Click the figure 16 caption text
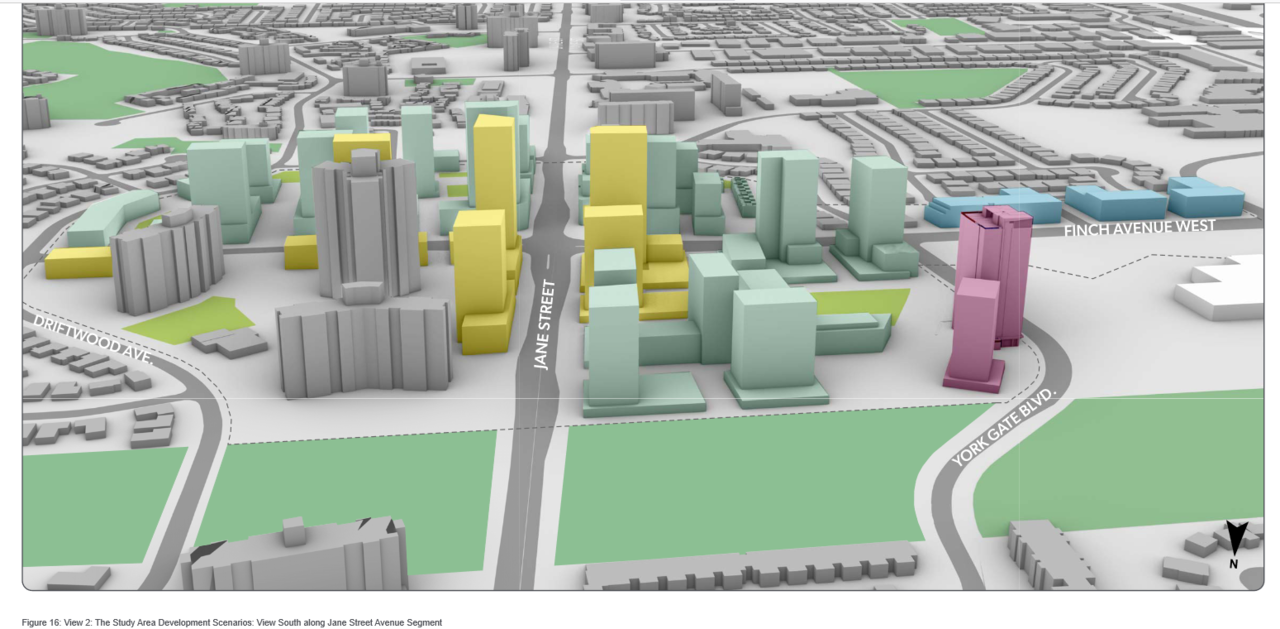The height and width of the screenshot is (629, 1280). 231,622
